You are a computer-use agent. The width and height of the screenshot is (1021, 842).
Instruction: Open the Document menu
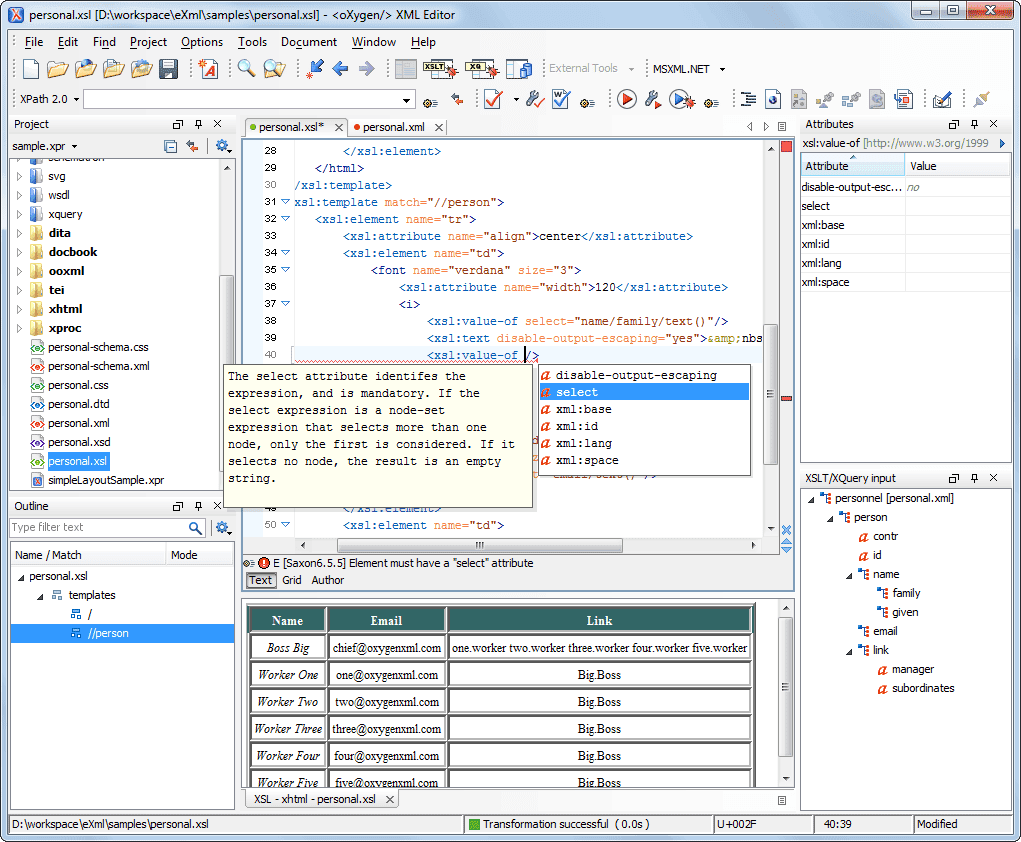(x=309, y=42)
